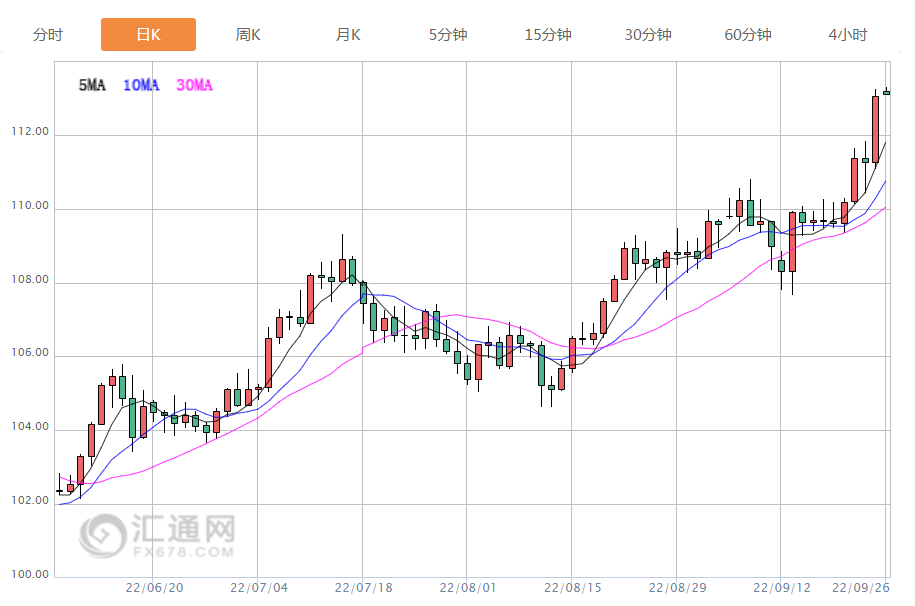This screenshot has width=915, height=606.
Task: Select the 日K tab
Action: 148,35
